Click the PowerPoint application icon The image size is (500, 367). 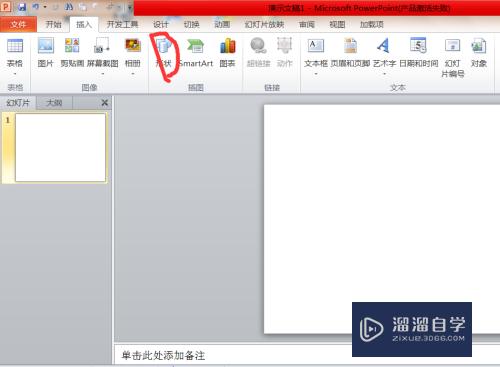6,7
